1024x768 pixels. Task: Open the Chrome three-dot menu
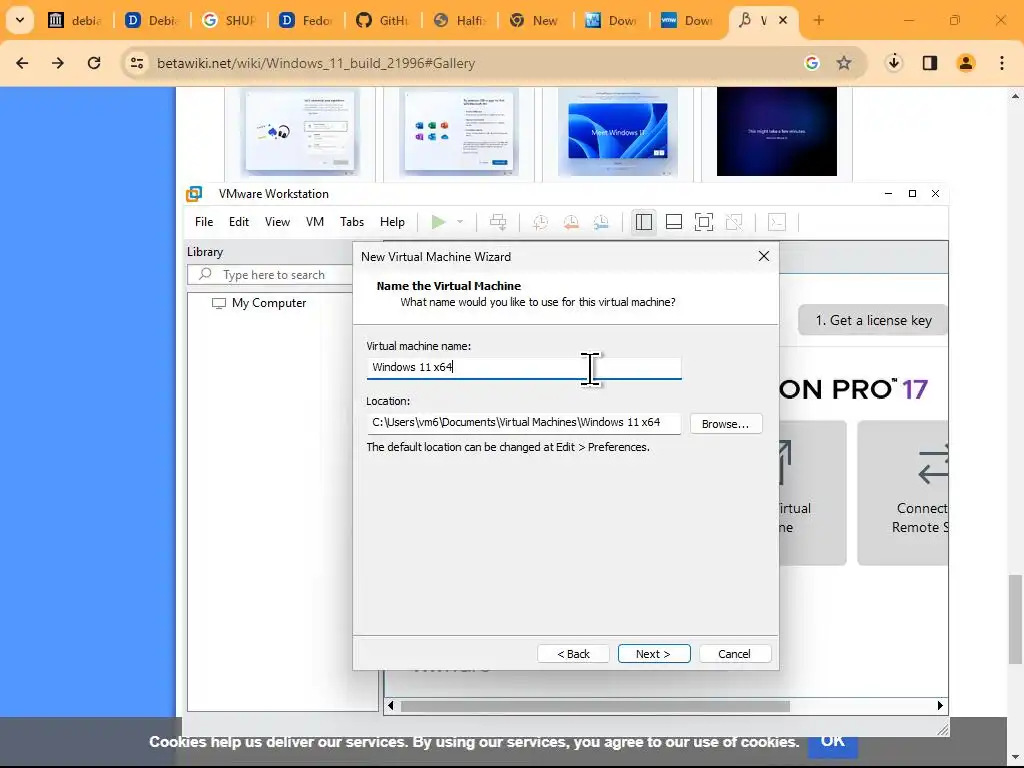click(1002, 63)
